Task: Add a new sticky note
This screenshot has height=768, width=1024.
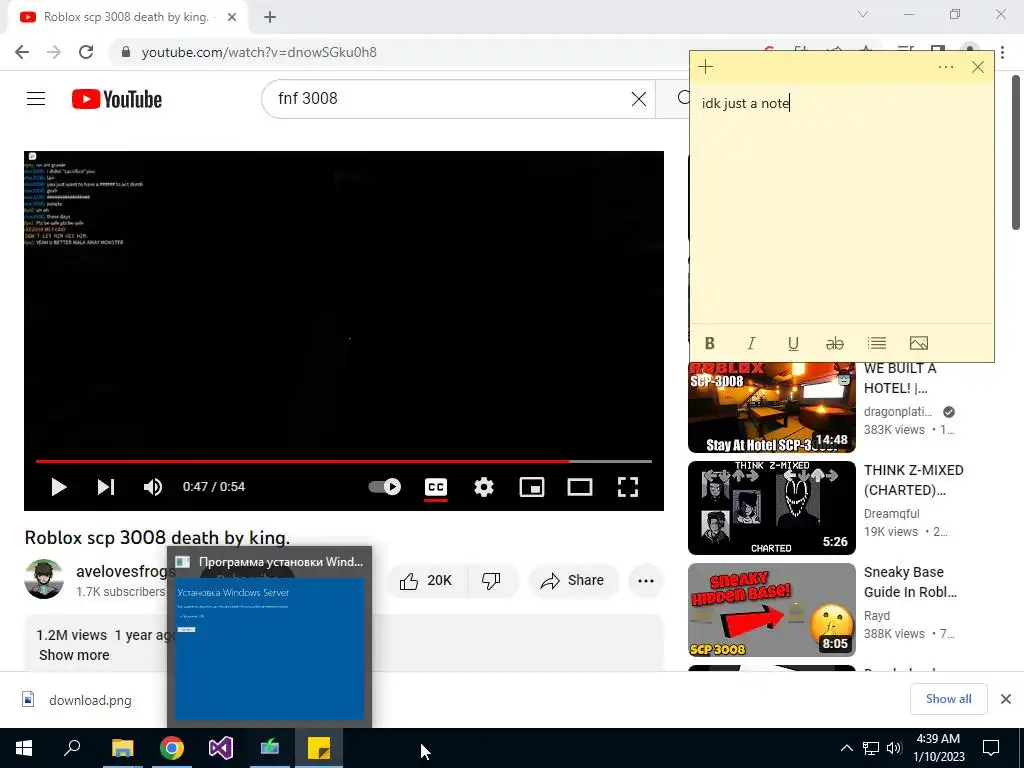Action: click(705, 67)
